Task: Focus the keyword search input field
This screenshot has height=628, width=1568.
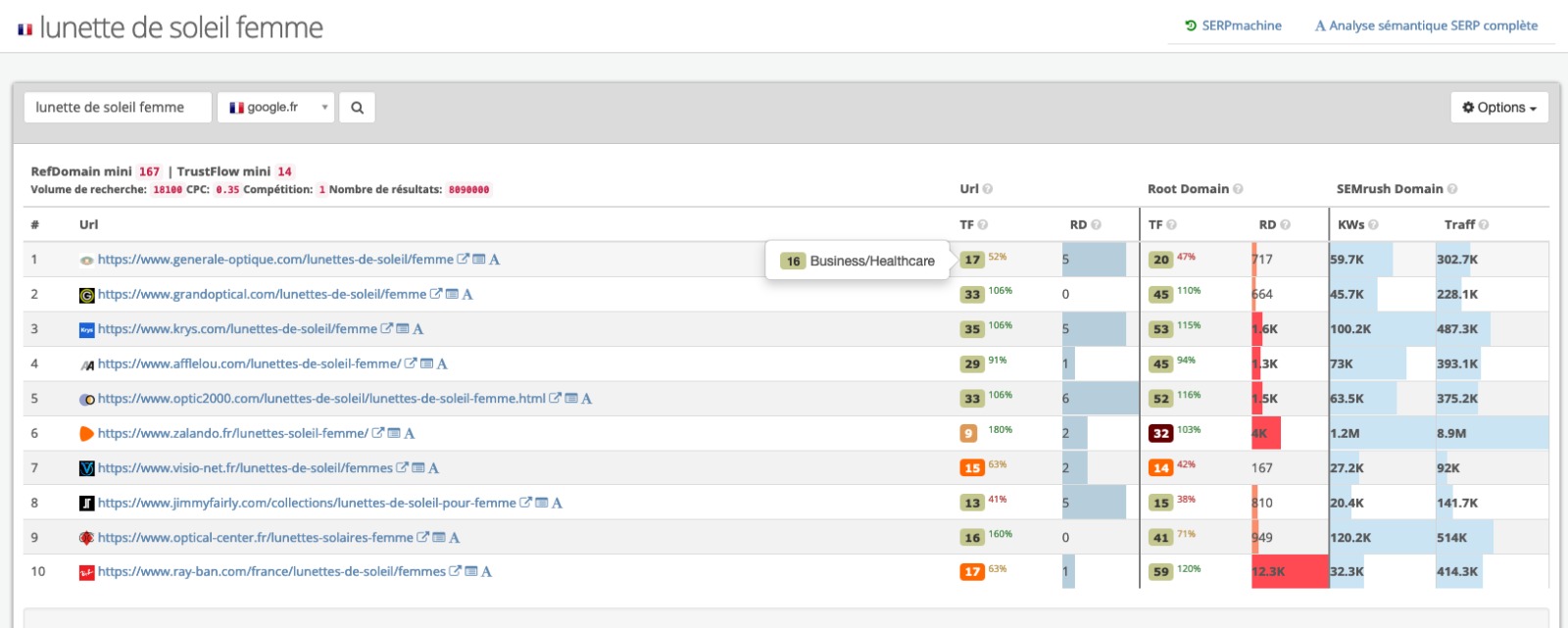Action: (x=118, y=108)
